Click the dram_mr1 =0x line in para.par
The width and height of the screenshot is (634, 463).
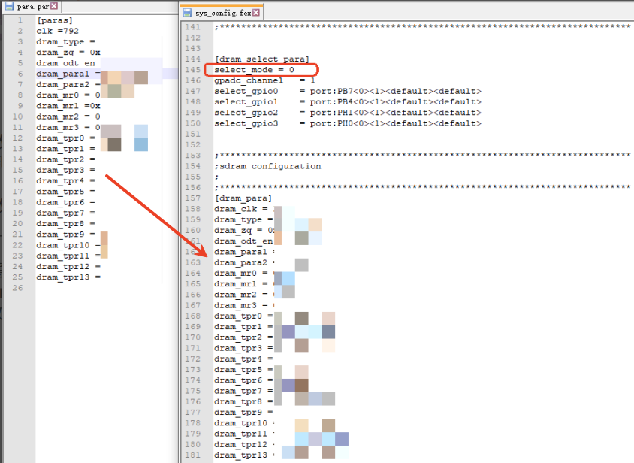click(67, 105)
